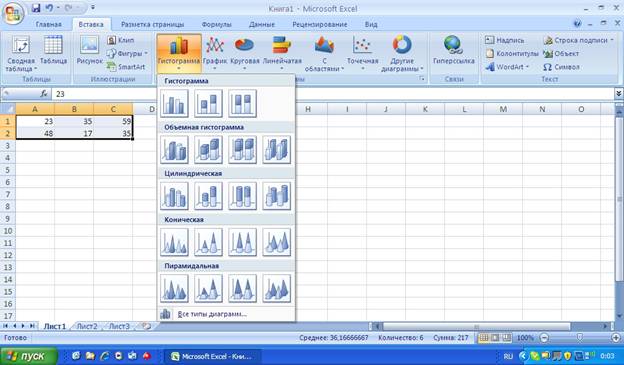The width and height of the screenshot is (624, 365).
Task: Pick the stacked cone chart thumbnail
Action: click(208, 242)
